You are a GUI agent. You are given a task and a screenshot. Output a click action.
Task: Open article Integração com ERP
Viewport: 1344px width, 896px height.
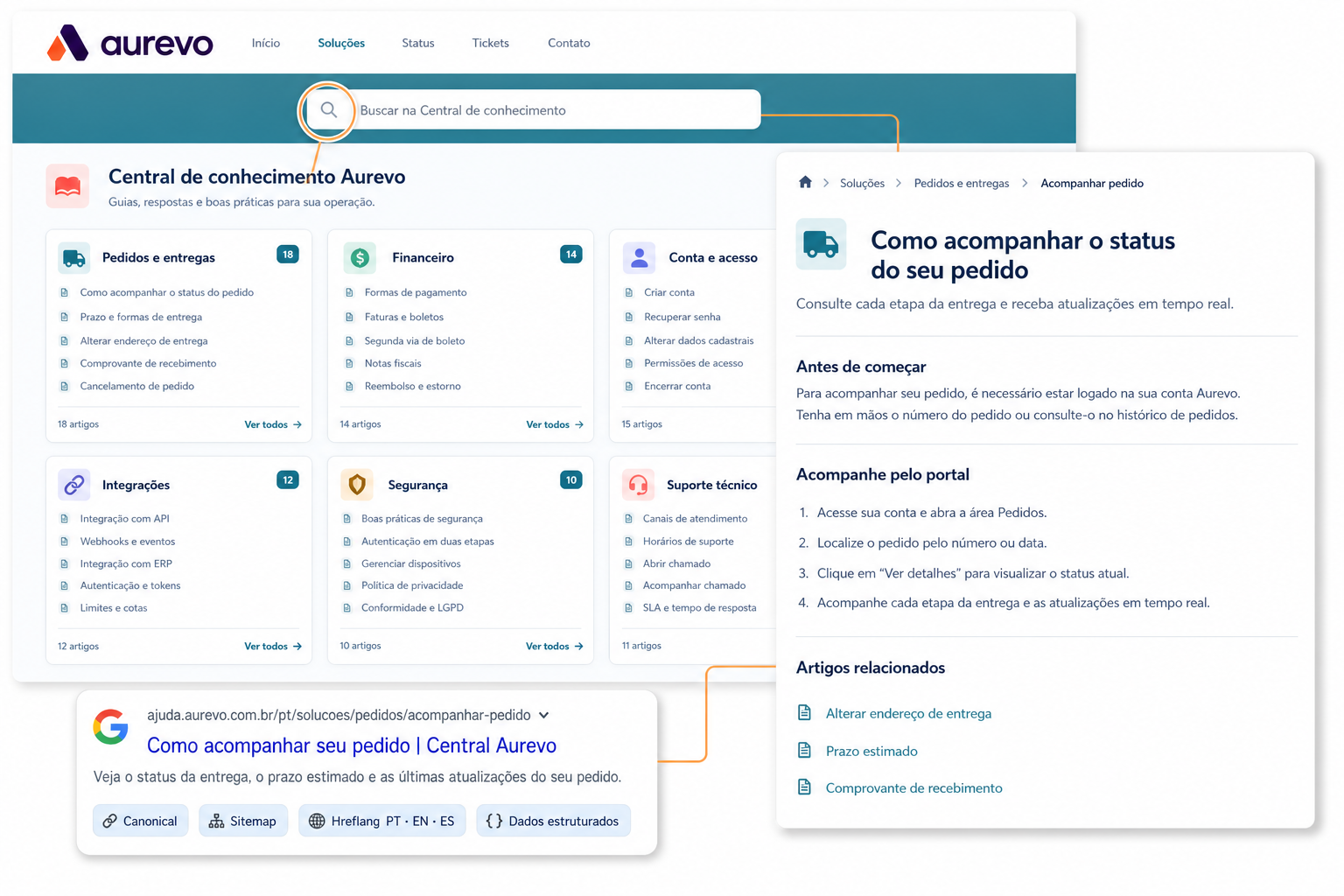pos(126,563)
